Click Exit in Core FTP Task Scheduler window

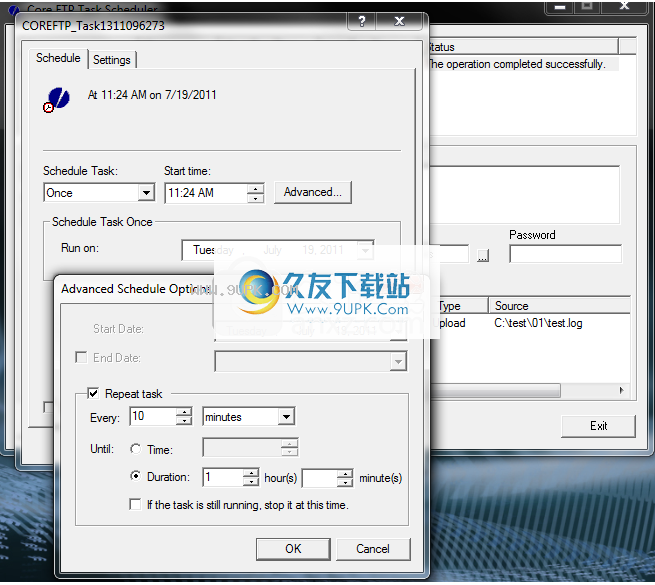click(x=598, y=426)
